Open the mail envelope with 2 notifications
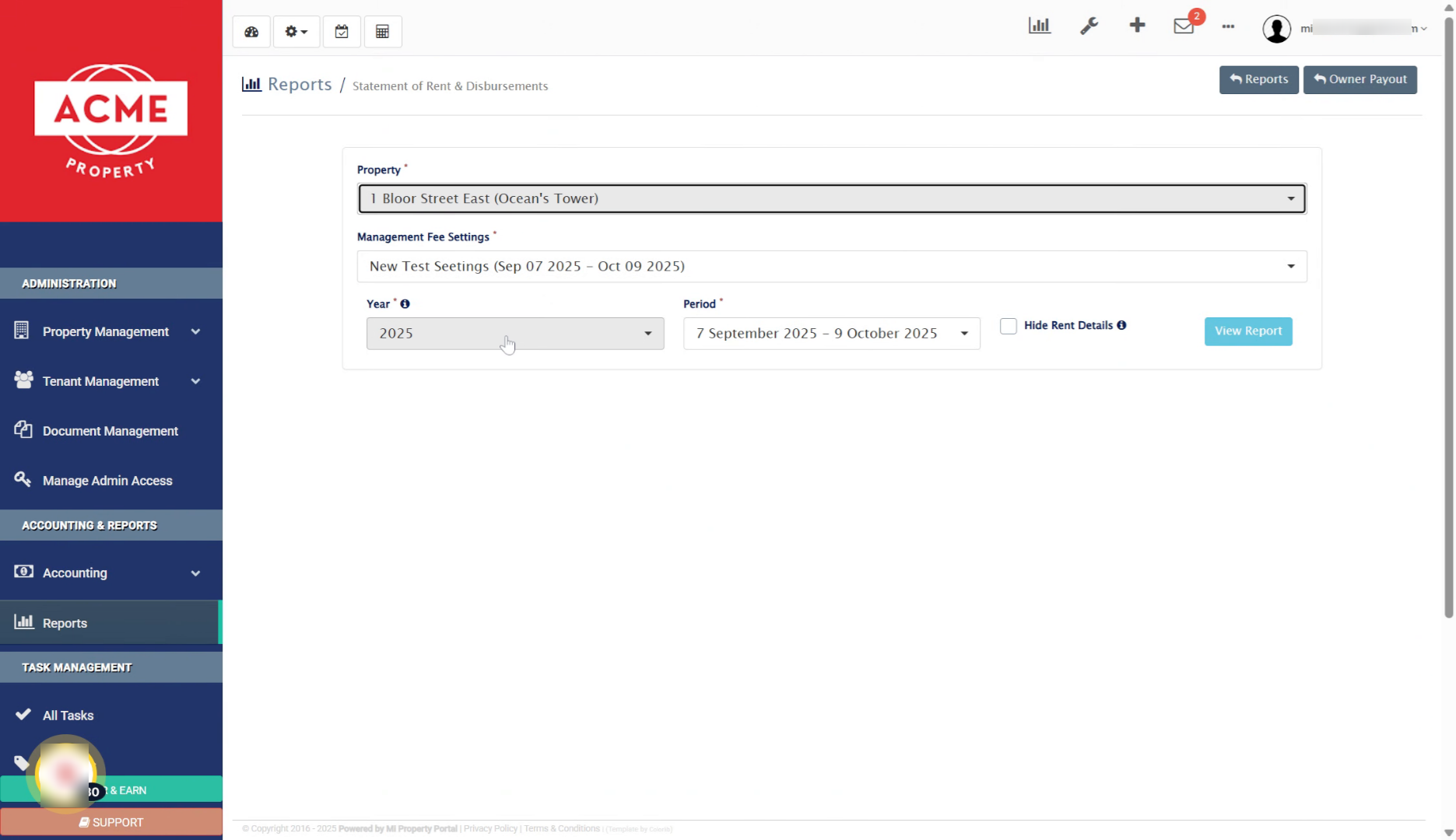Viewport: 1456px width, 840px height. click(x=1184, y=26)
